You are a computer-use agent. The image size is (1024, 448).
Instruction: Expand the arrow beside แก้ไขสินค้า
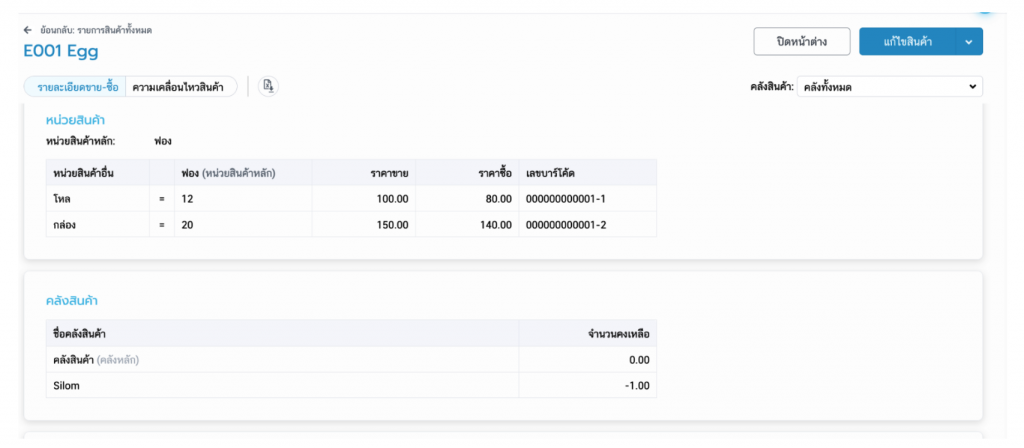tap(968, 41)
